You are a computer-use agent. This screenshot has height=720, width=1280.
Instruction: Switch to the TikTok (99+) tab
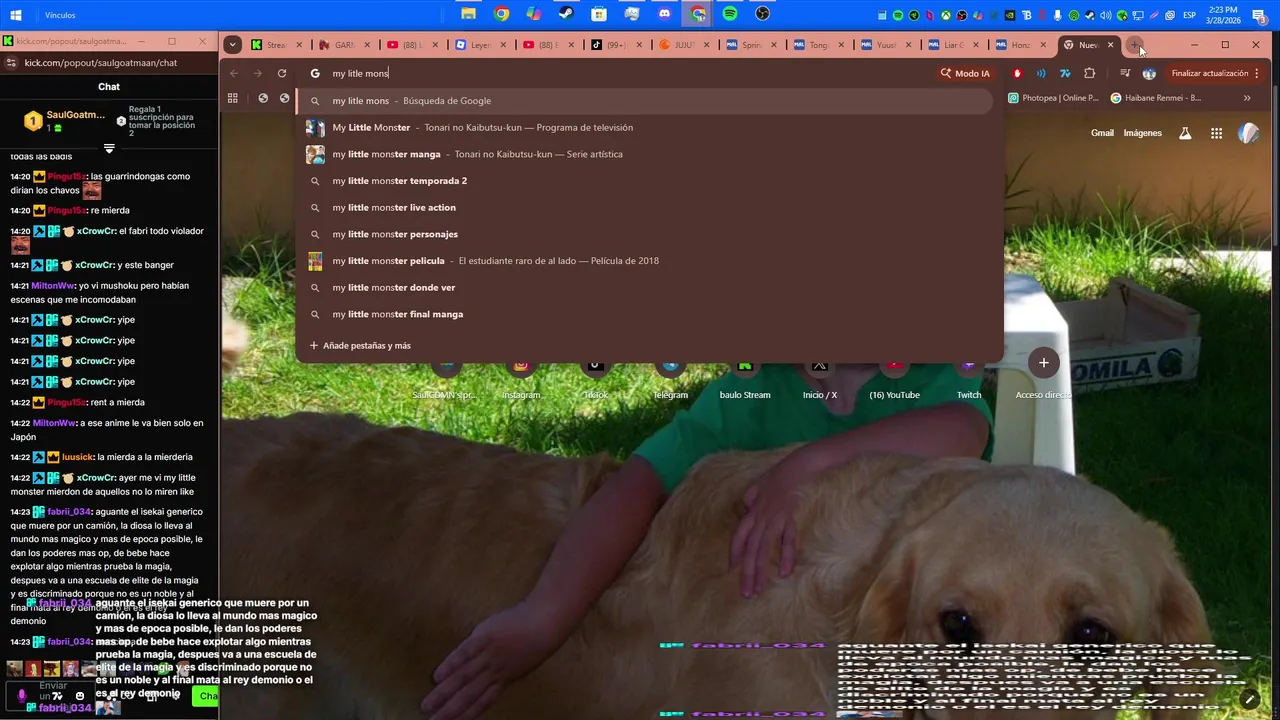(615, 45)
